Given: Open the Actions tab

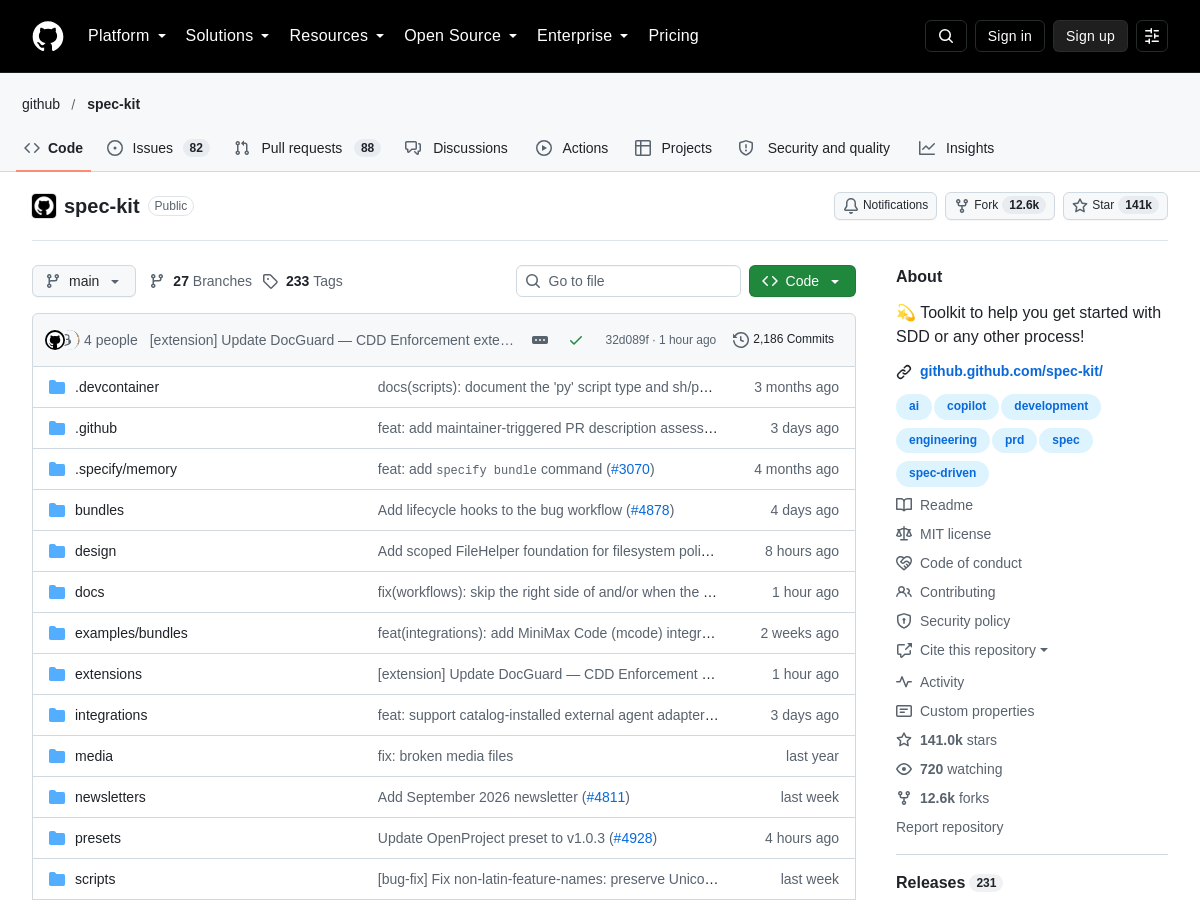Looking at the screenshot, I should click(572, 148).
